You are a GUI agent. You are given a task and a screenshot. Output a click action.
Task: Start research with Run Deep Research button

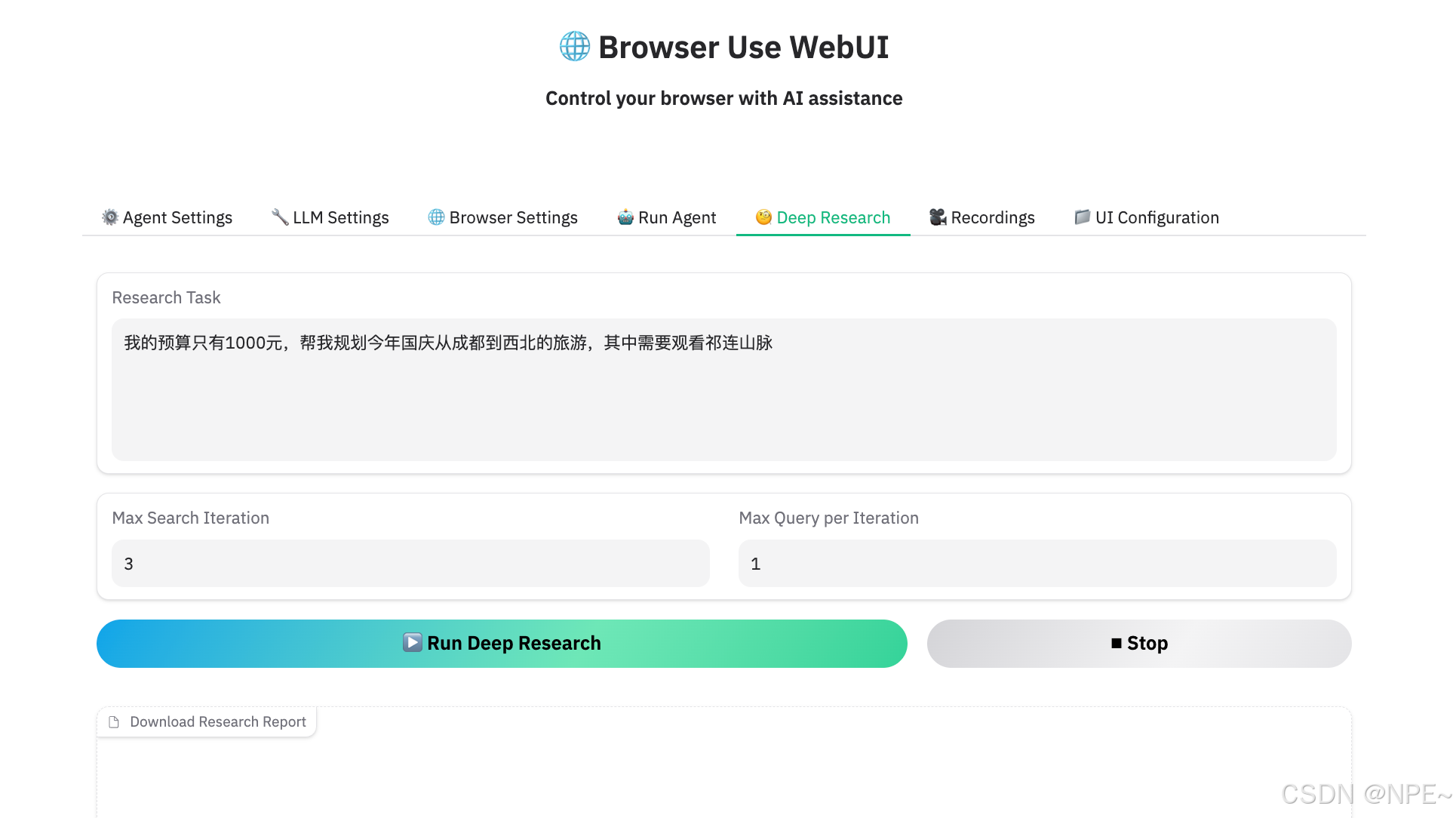[502, 644]
